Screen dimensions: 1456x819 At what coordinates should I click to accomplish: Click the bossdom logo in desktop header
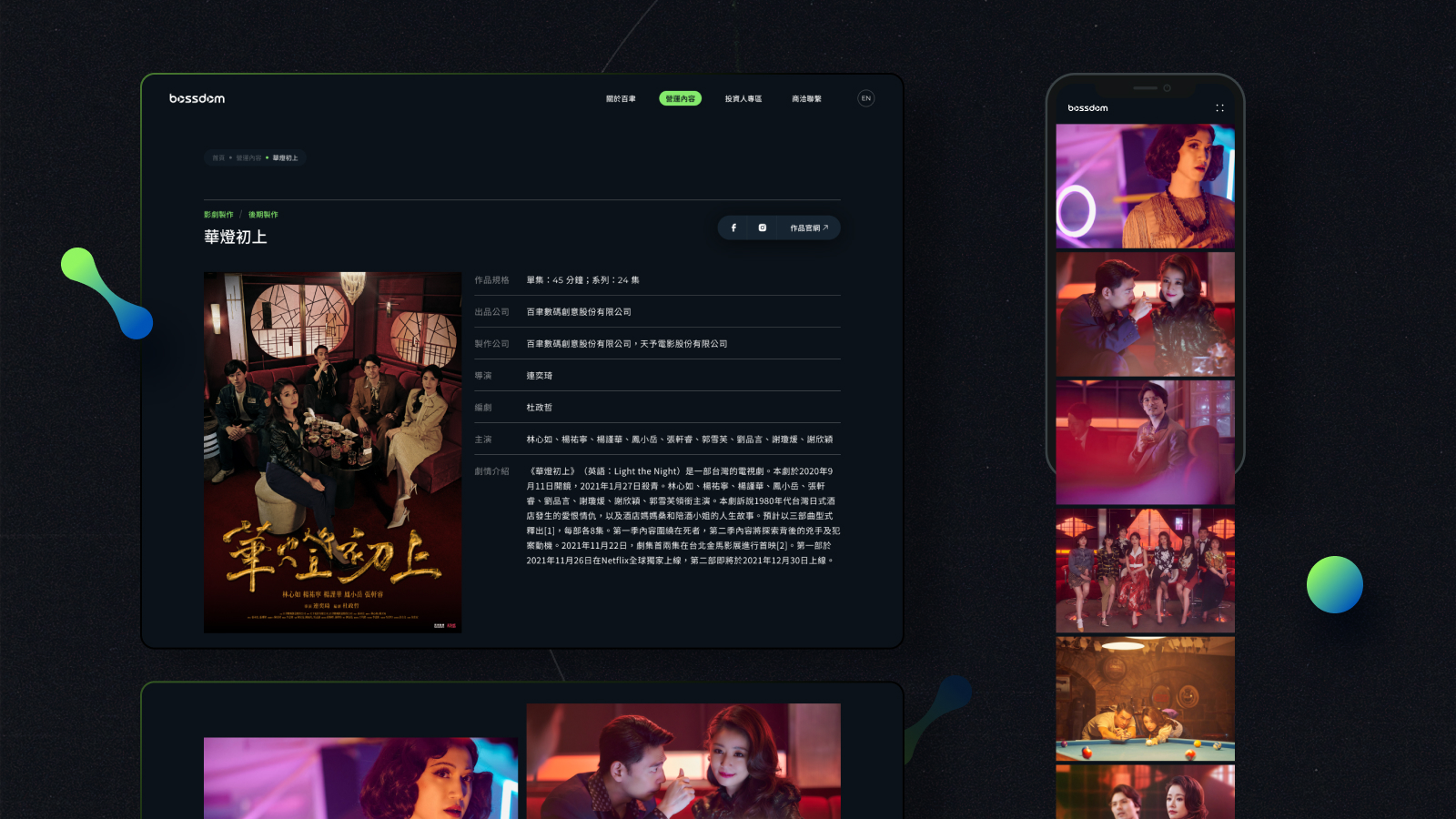coord(197,98)
